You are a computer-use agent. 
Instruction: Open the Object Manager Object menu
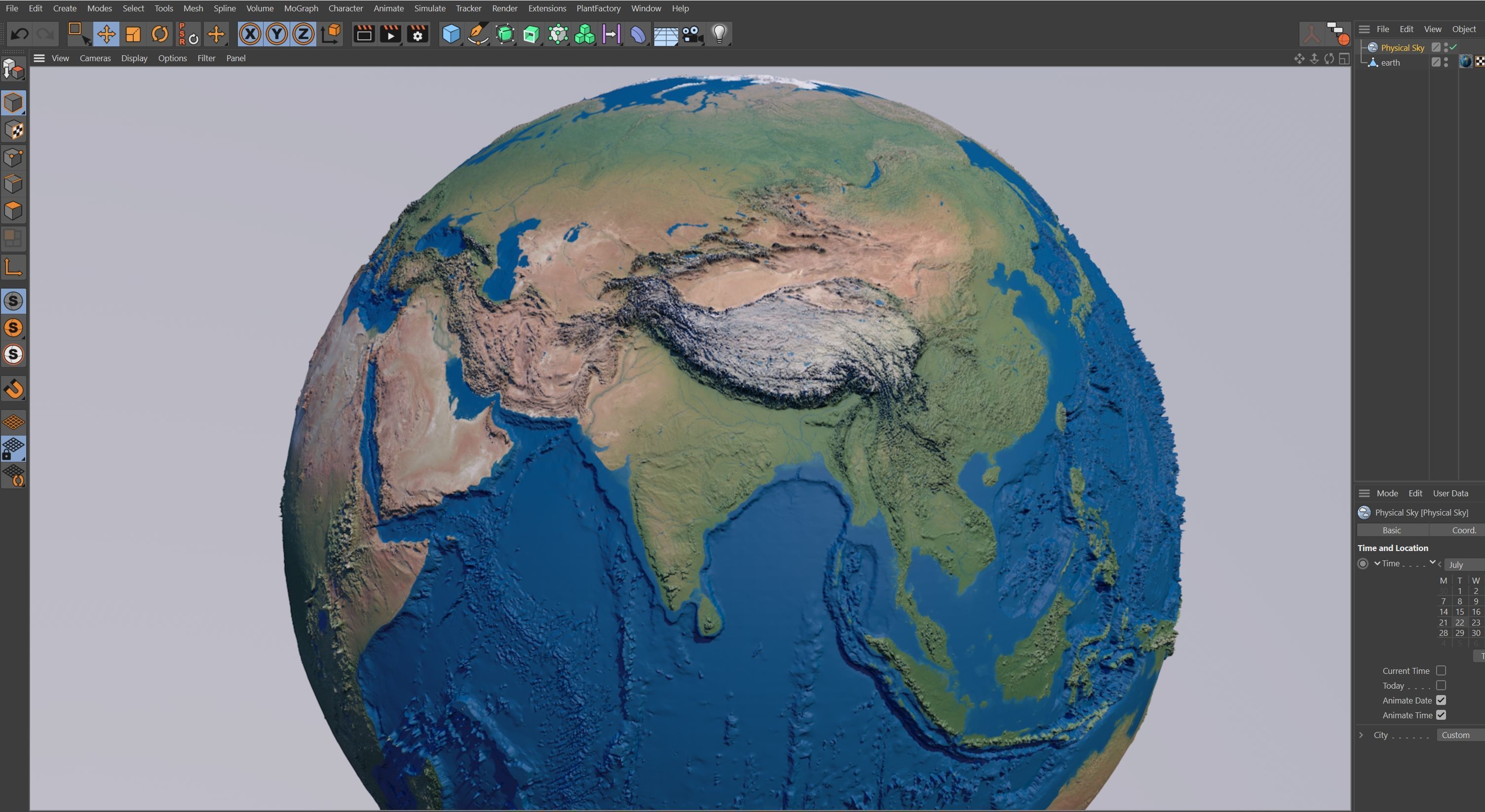(1464, 29)
